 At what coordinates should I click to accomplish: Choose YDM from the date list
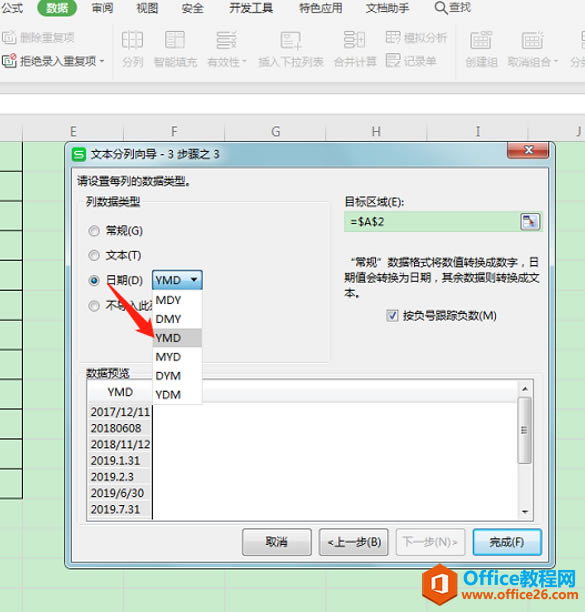pos(177,395)
